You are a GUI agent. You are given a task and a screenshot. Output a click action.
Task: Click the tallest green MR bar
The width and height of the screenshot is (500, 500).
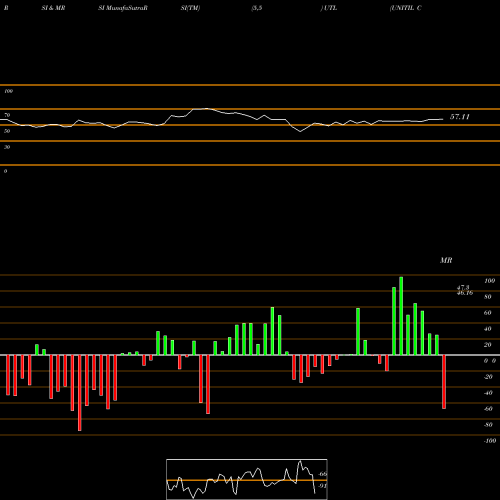click(401, 316)
